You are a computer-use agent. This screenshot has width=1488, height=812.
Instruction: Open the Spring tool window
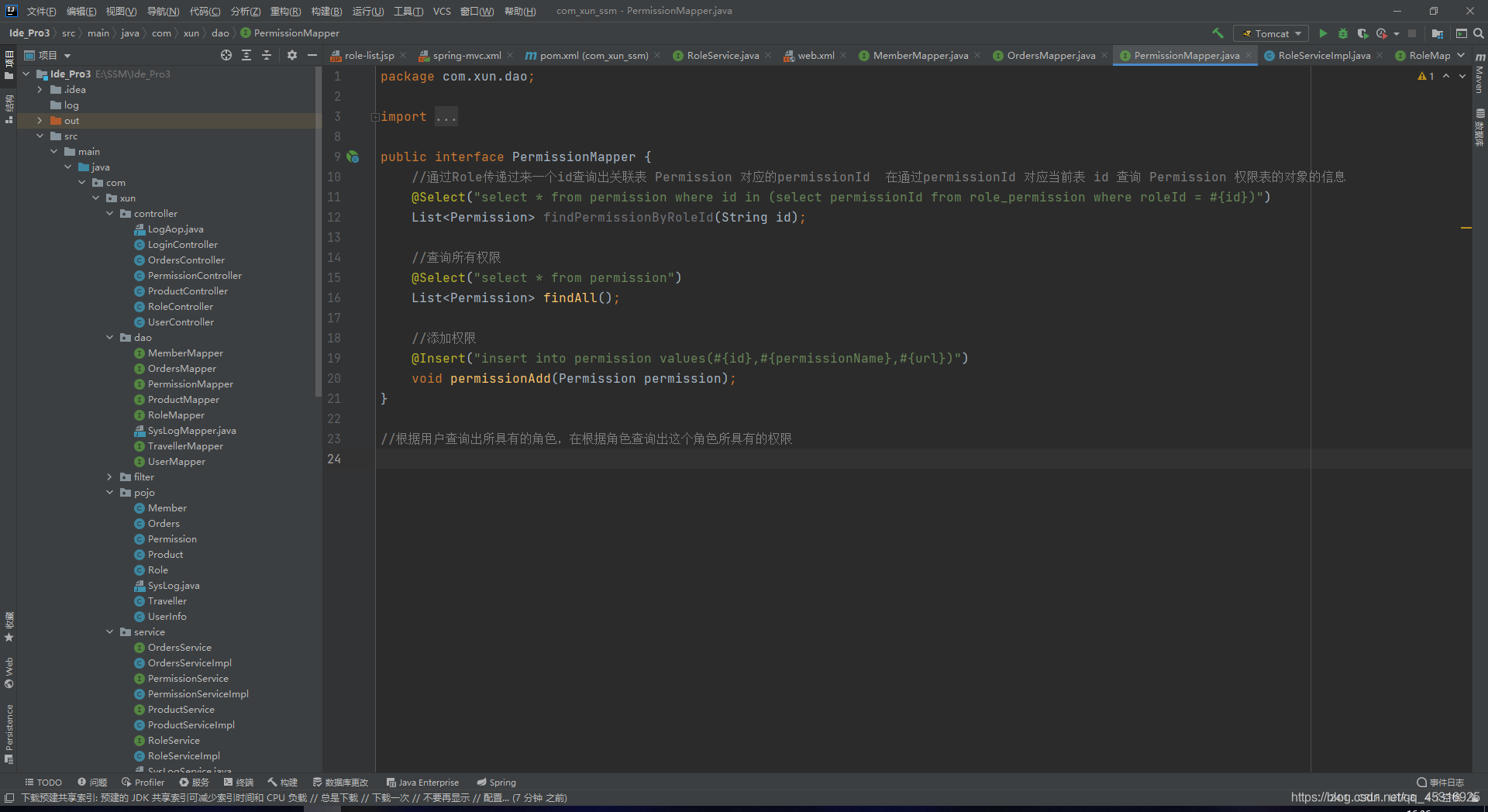(x=496, y=783)
